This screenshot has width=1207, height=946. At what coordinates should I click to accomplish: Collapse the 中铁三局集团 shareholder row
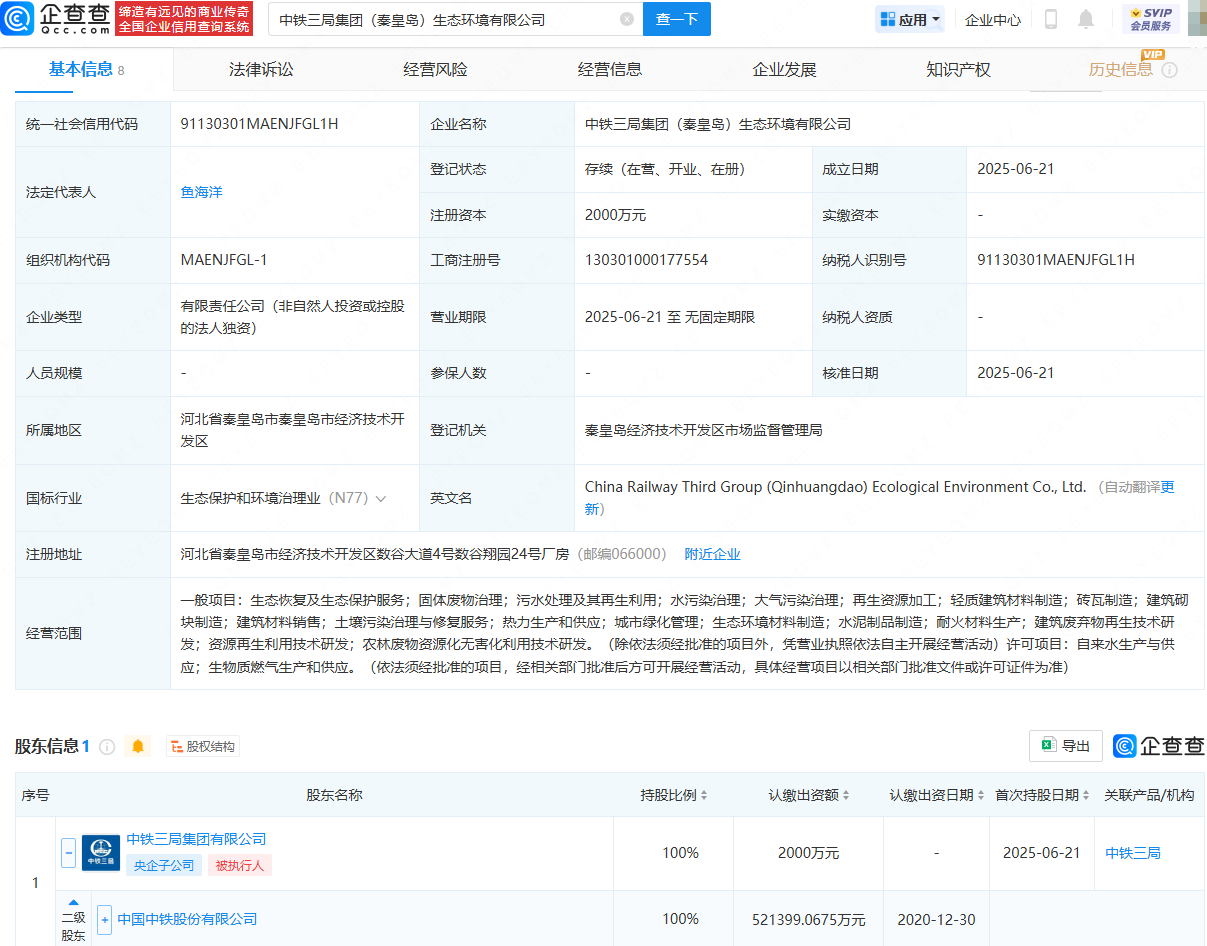click(69, 853)
